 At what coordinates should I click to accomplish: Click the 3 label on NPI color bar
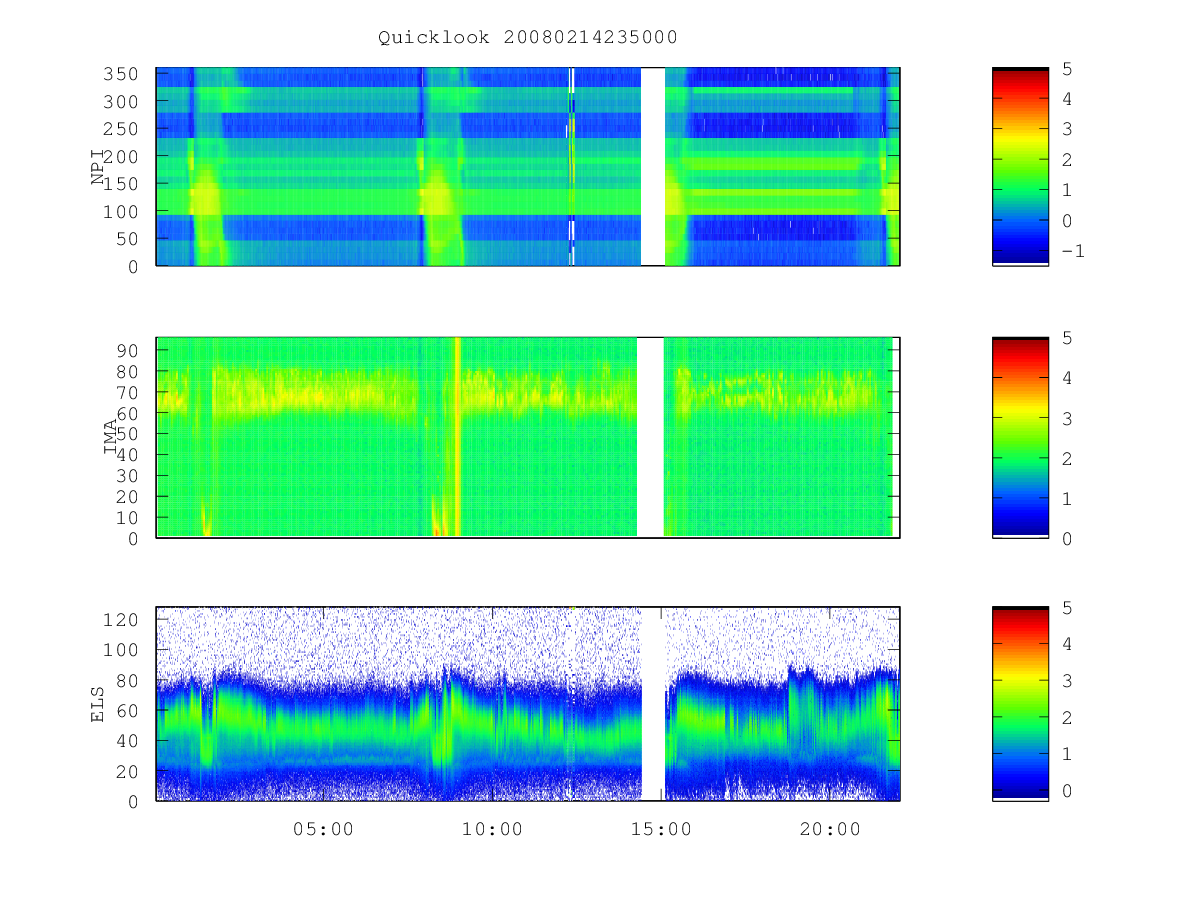tap(1067, 130)
